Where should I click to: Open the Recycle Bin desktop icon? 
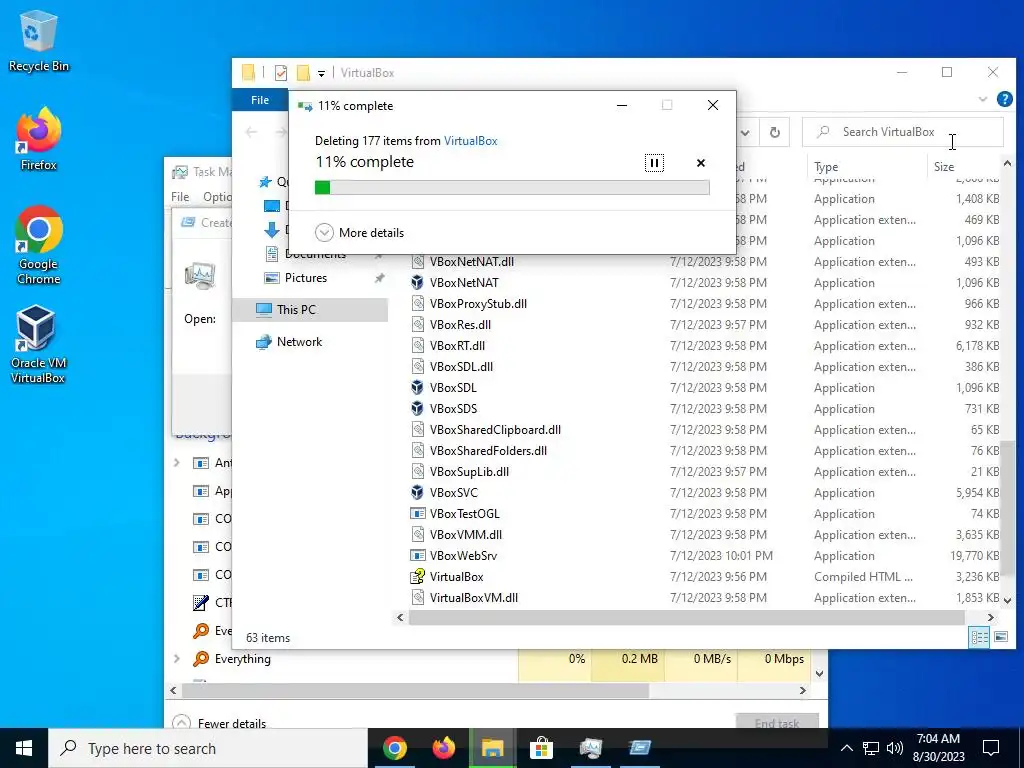click(x=39, y=40)
